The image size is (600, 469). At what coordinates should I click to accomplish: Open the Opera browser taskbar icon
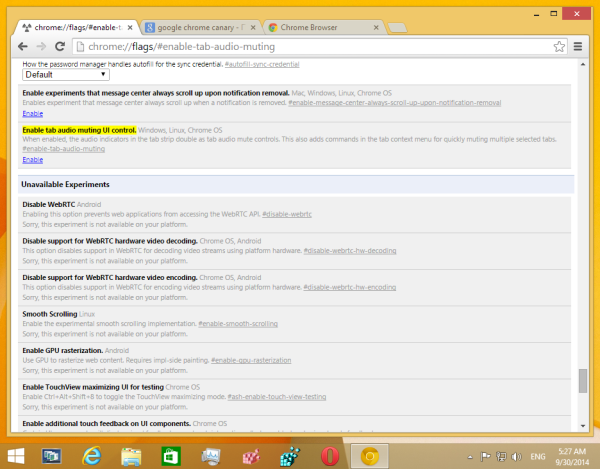pos(329,456)
